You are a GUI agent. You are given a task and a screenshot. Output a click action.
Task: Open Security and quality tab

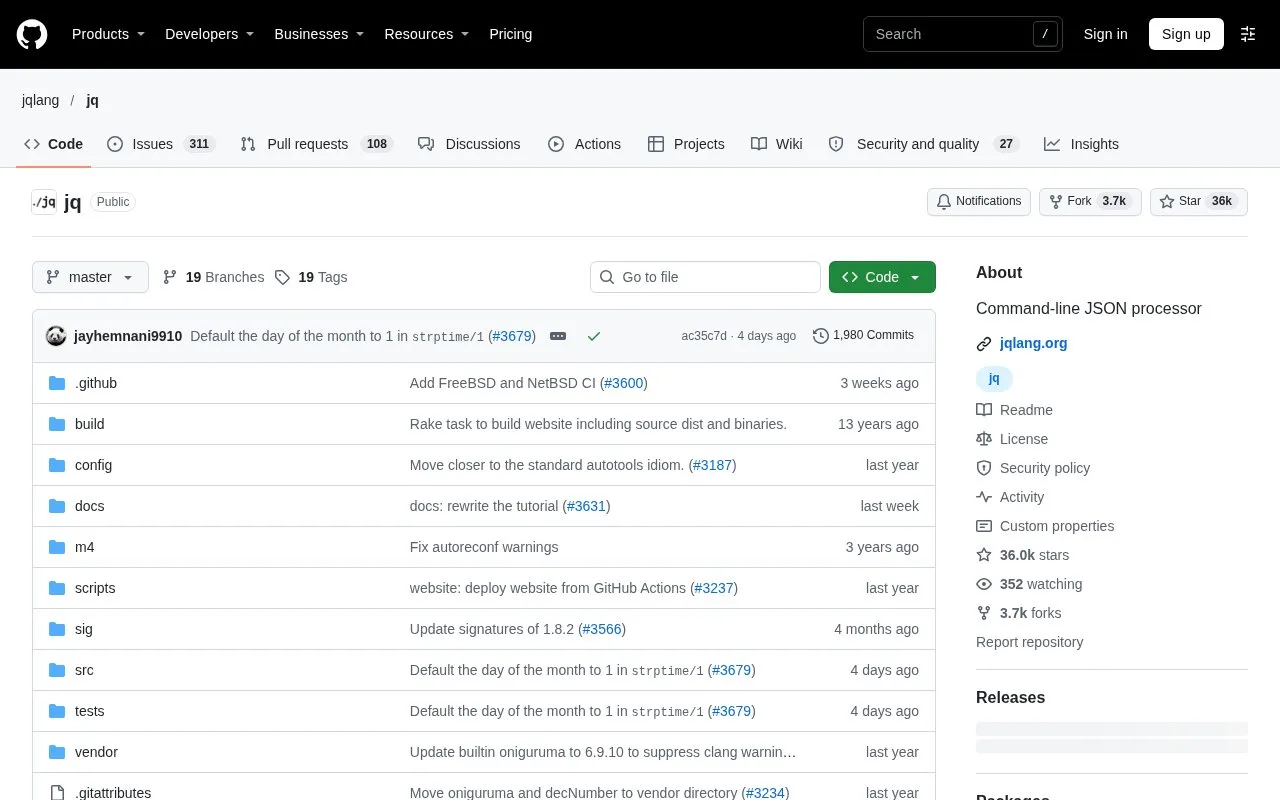(x=923, y=144)
